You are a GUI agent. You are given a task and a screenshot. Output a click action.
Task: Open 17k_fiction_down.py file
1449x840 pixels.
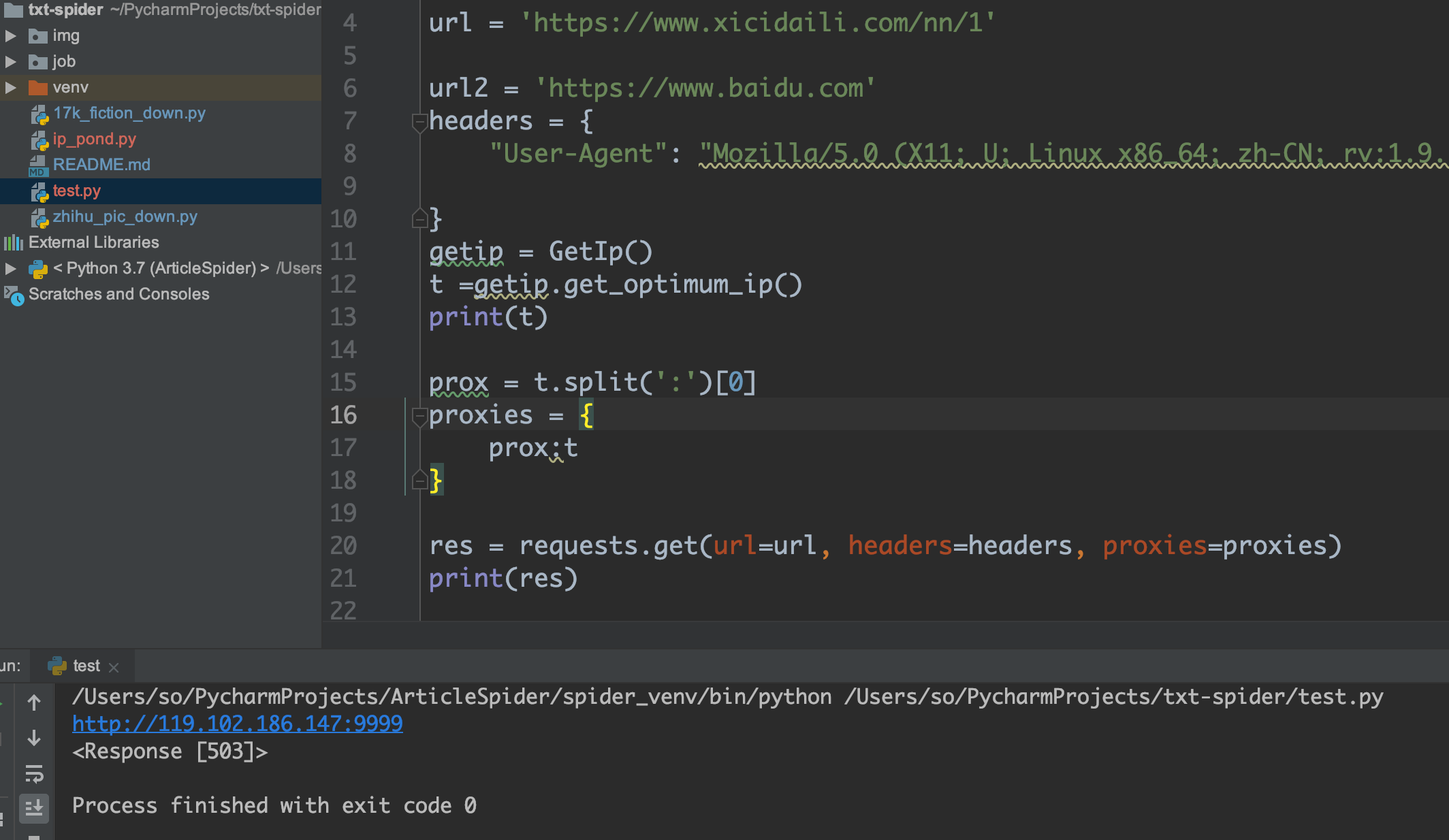pyautogui.click(x=129, y=113)
